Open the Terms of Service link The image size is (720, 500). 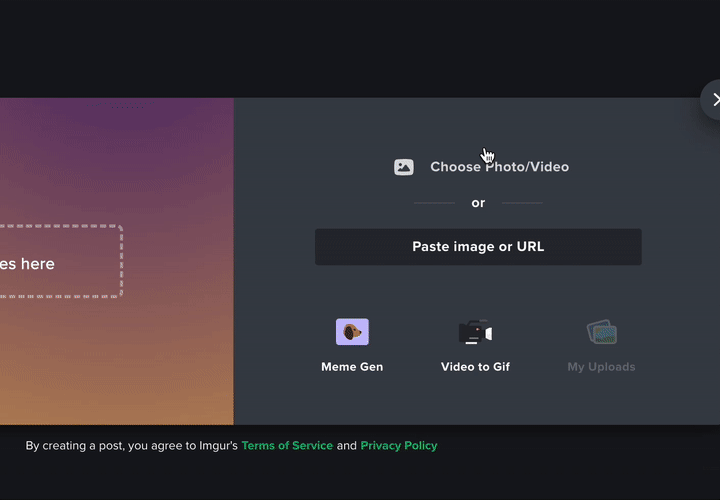tap(287, 446)
